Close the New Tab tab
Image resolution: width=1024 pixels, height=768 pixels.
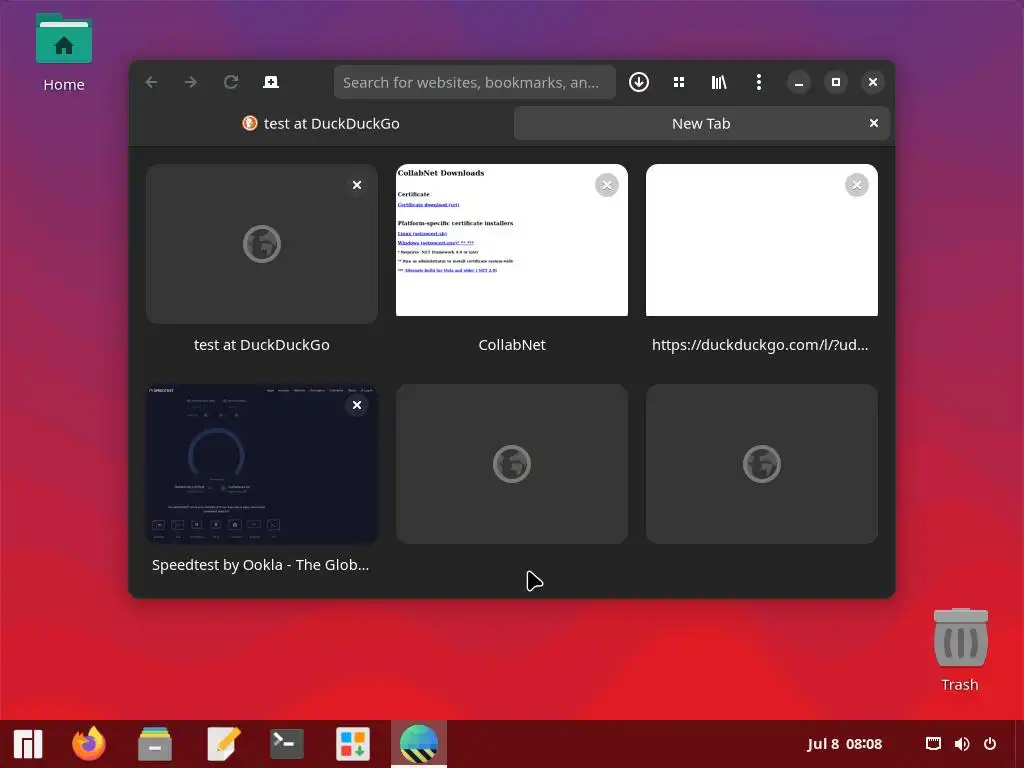click(874, 123)
